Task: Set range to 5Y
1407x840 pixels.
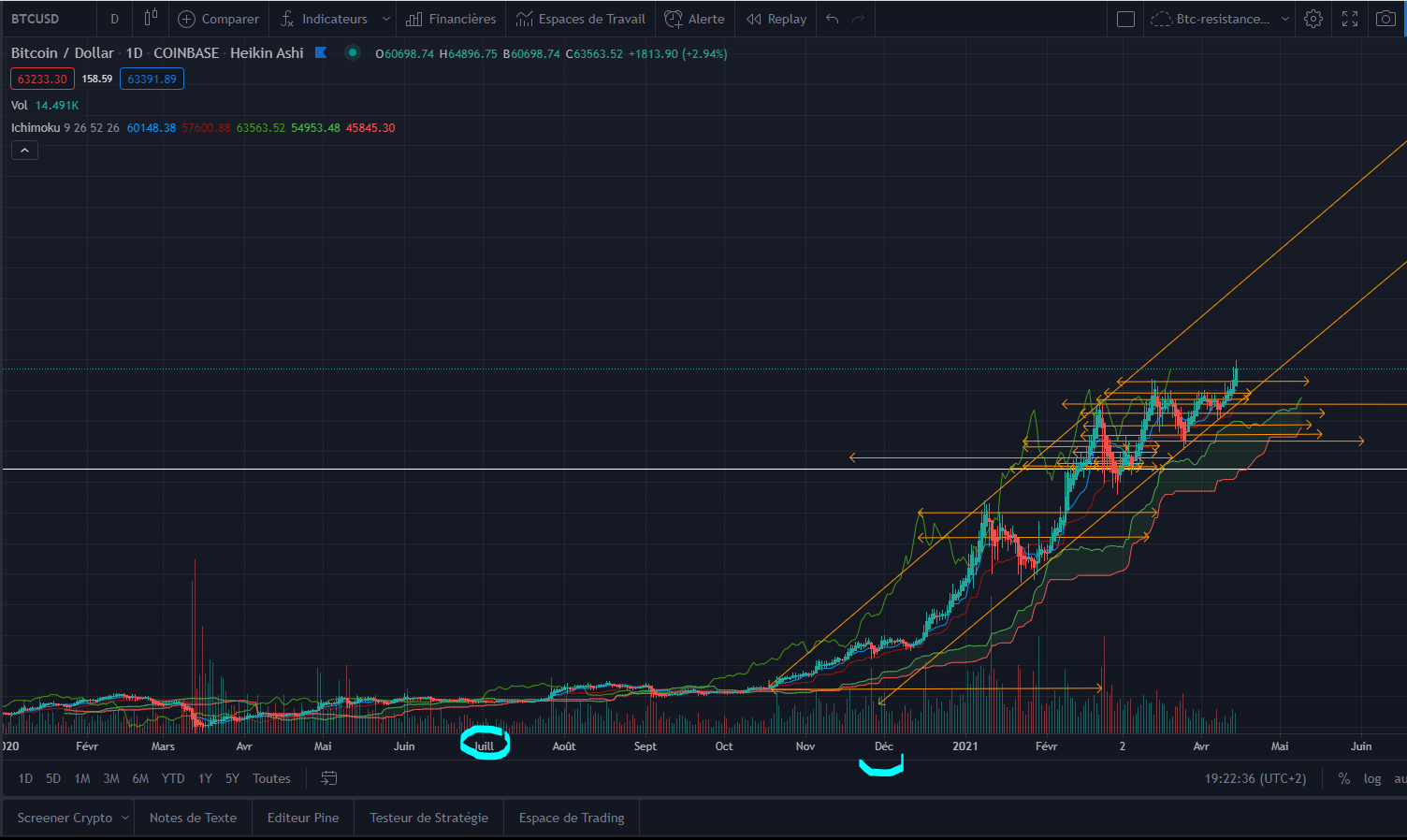Action: click(232, 778)
